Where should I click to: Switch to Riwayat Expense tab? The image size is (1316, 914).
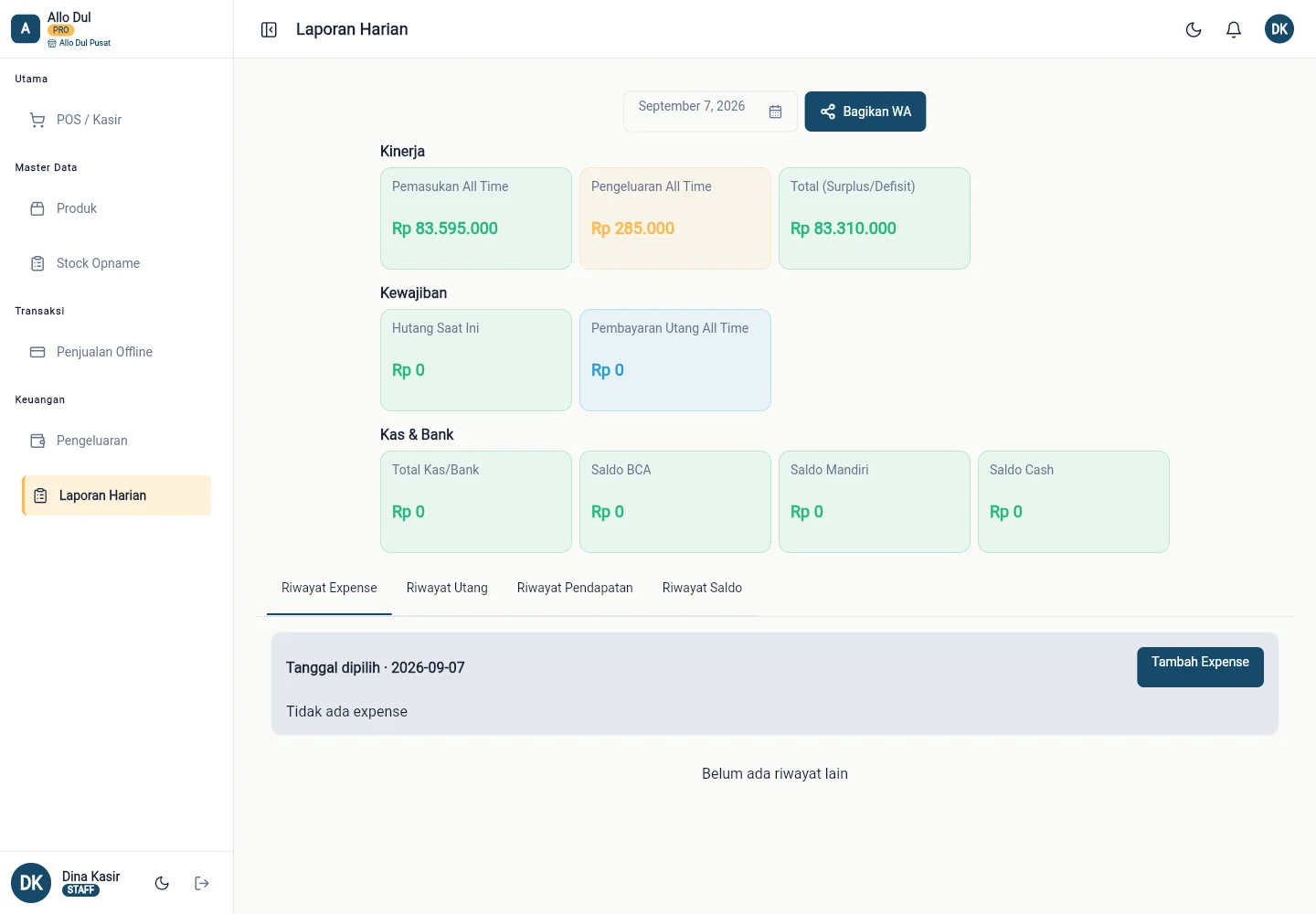[329, 588]
